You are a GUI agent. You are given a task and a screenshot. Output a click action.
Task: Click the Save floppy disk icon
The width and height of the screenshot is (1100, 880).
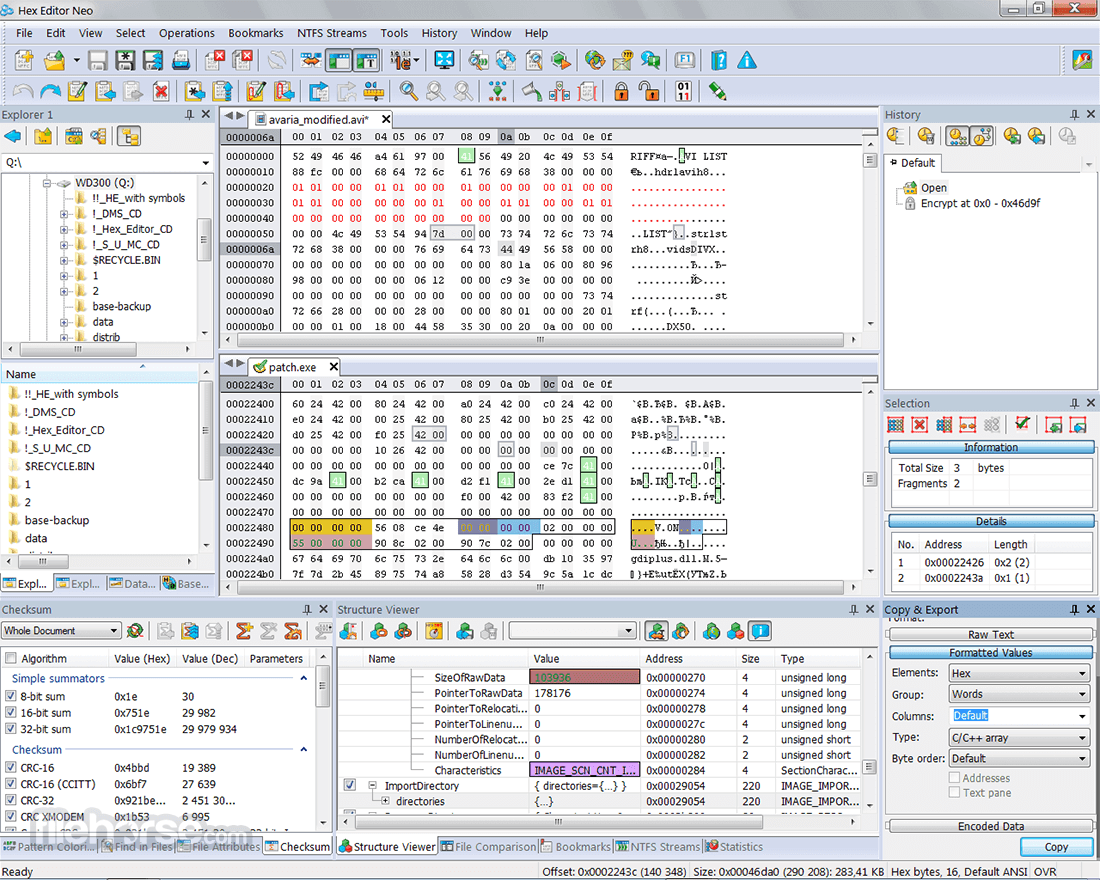click(x=98, y=61)
